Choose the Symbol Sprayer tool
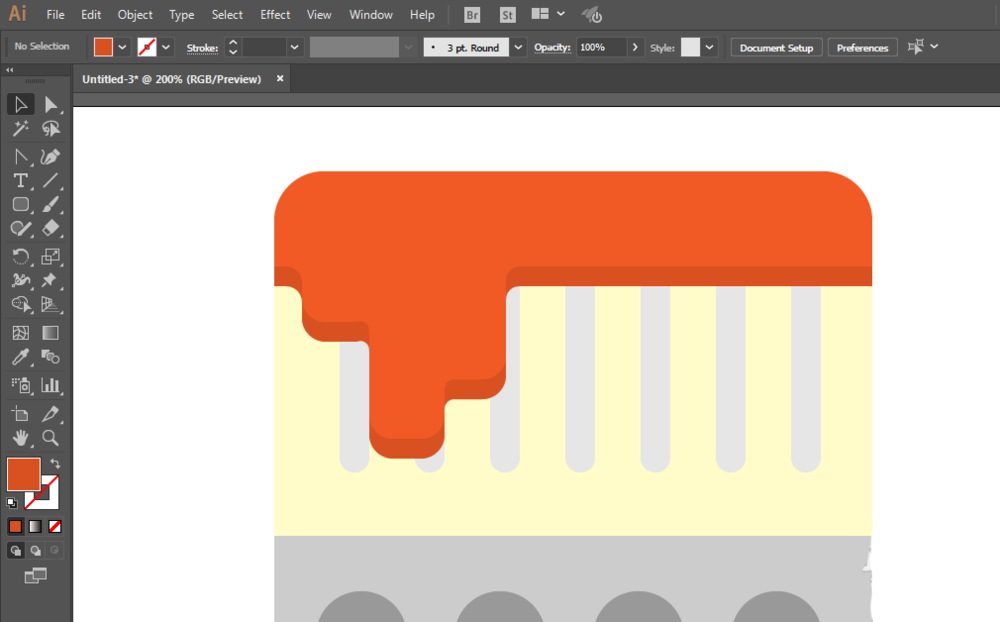The width and height of the screenshot is (1000, 622). point(20,385)
